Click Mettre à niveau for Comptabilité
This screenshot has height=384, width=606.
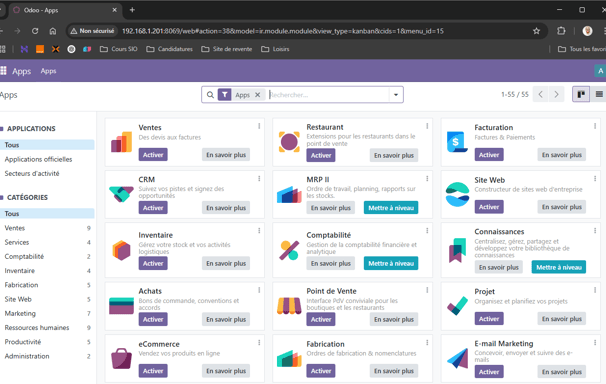pos(391,263)
